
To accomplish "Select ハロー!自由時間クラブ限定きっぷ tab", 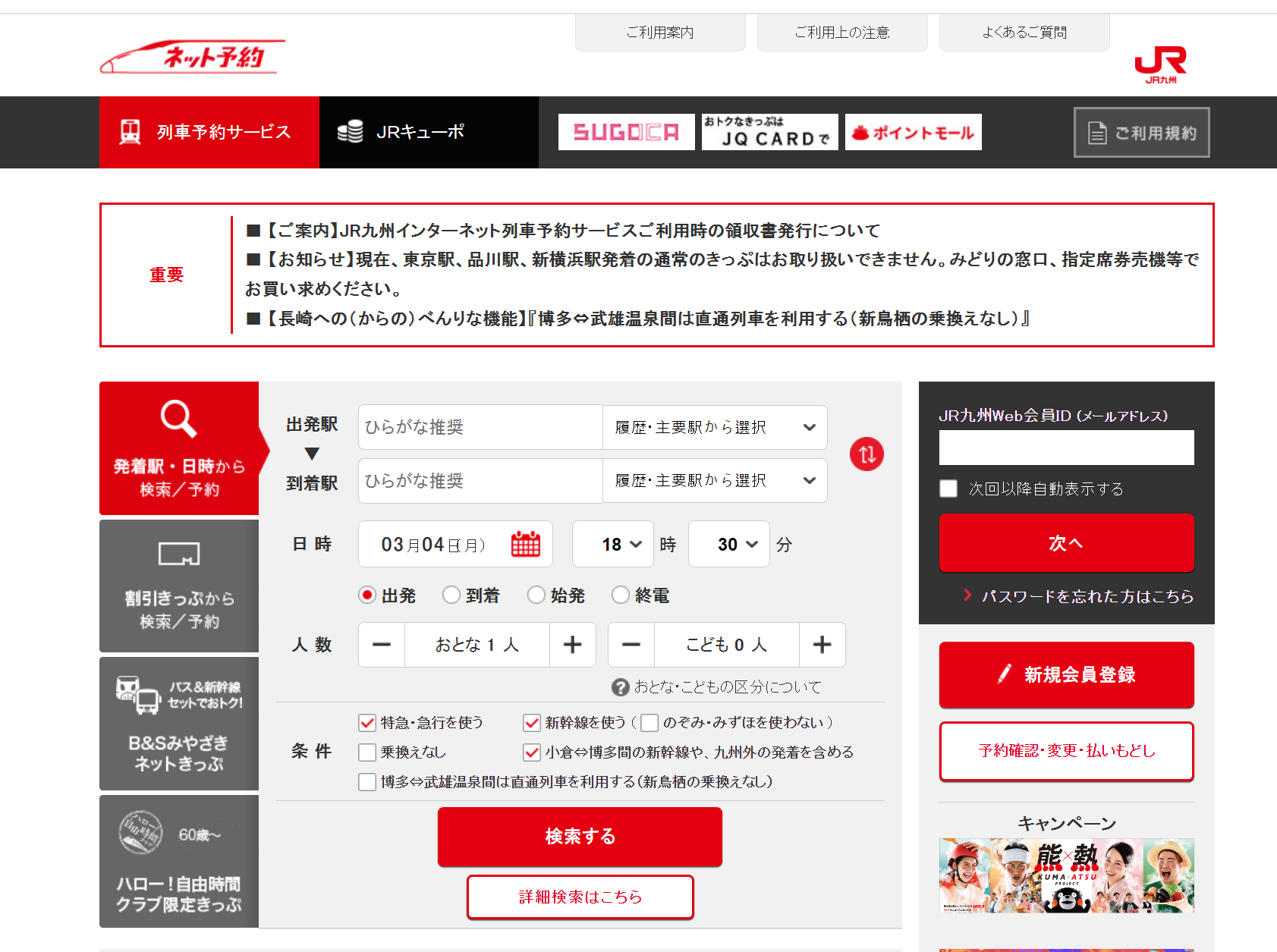I will click(179, 861).
